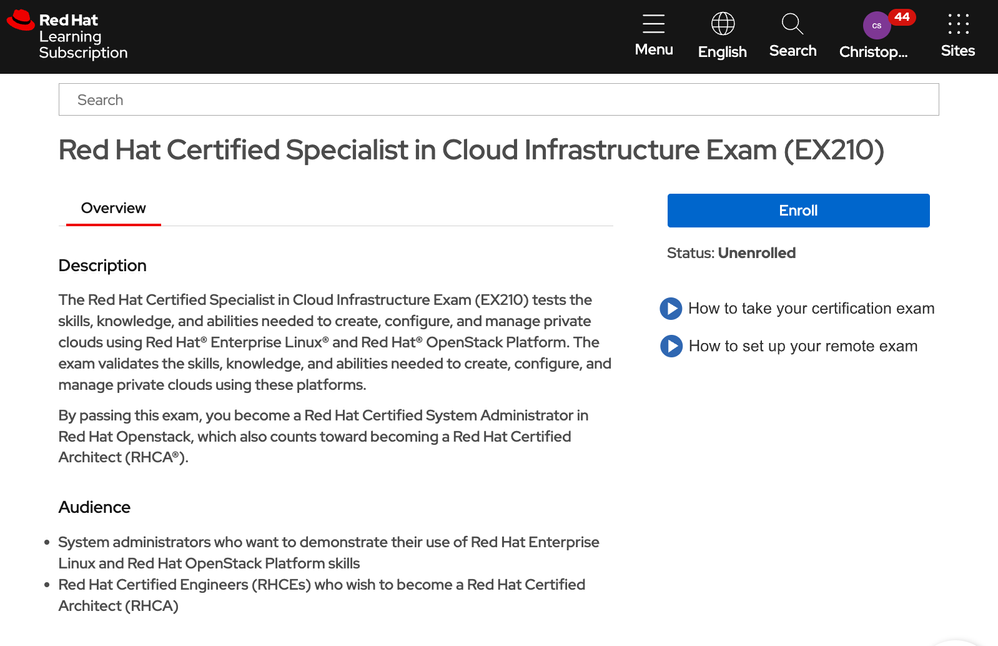Screen dimensions: 998x646
Task: Open the Sites grid icon
Action: point(957,24)
